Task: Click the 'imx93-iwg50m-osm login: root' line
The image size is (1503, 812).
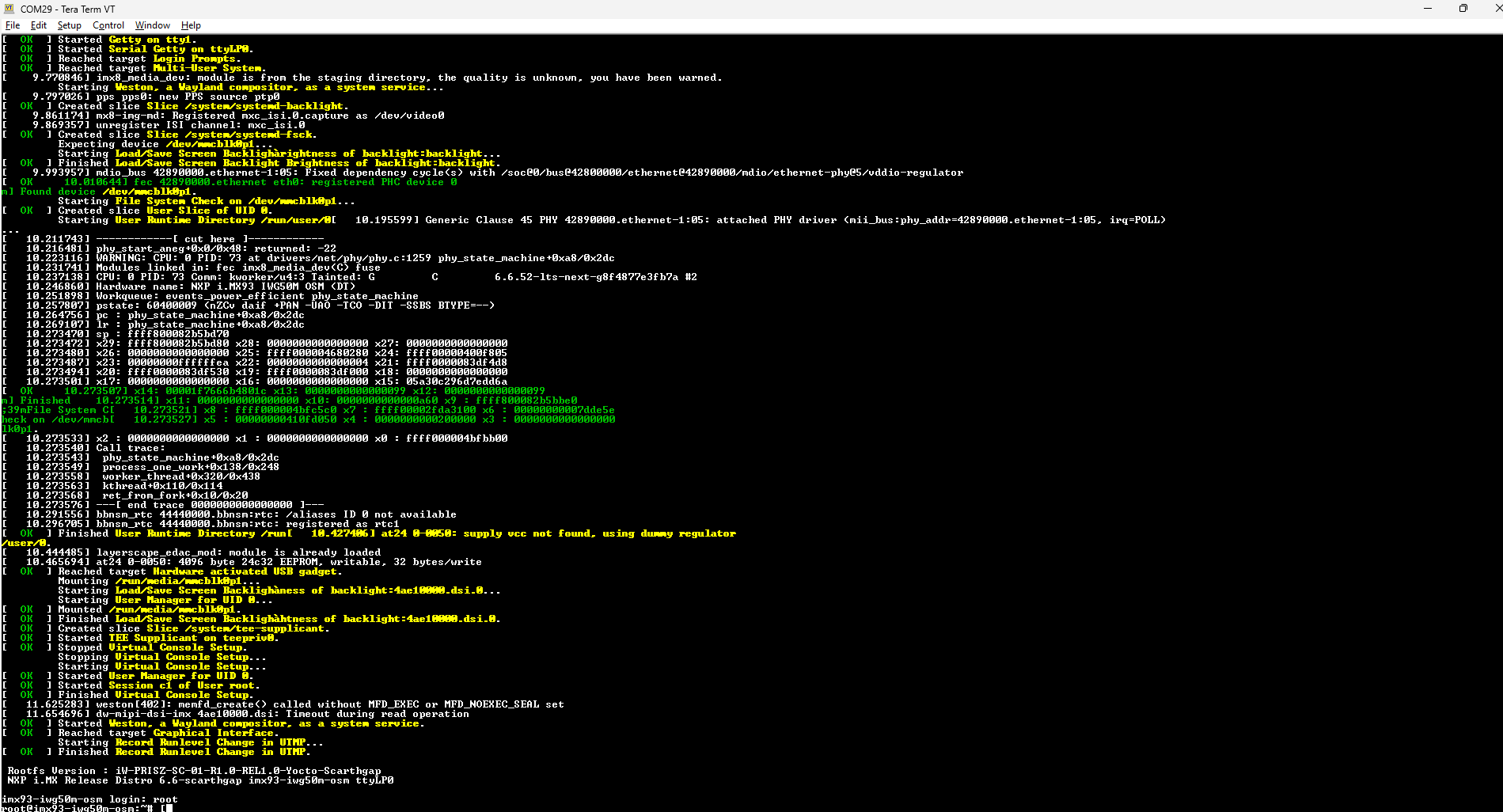Action: (x=89, y=799)
